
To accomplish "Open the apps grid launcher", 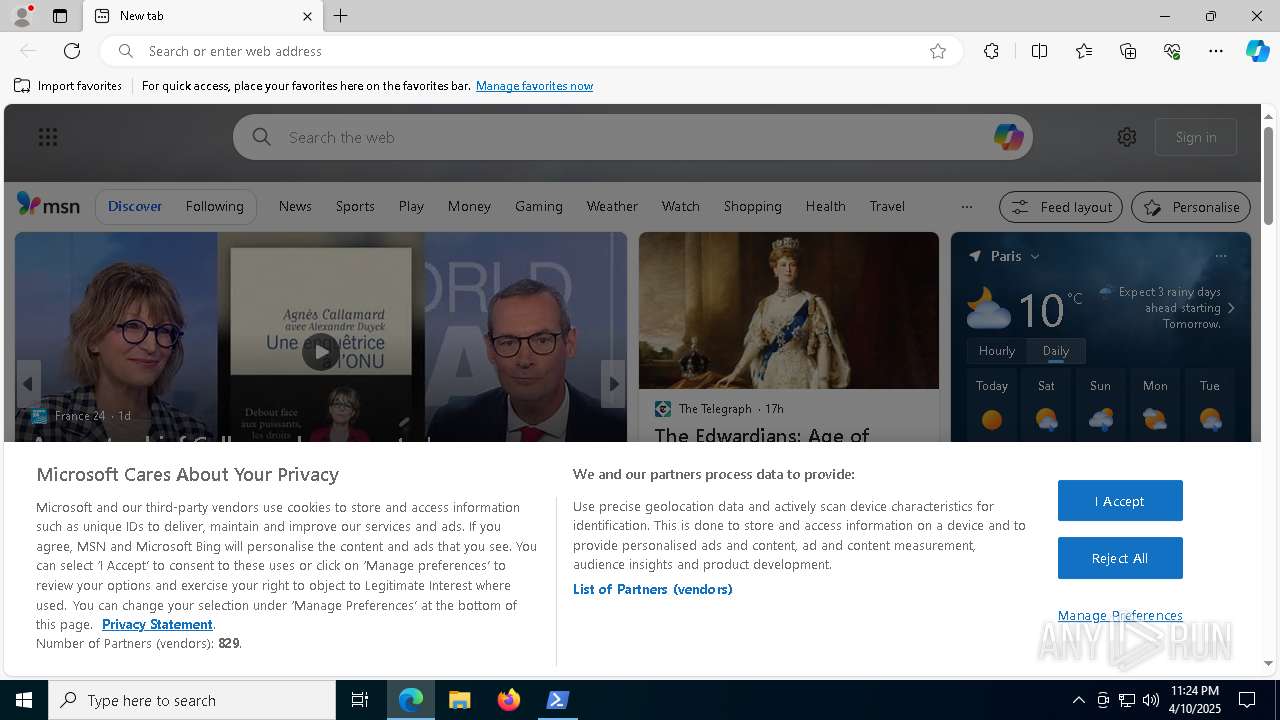I will click(x=48, y=137).
